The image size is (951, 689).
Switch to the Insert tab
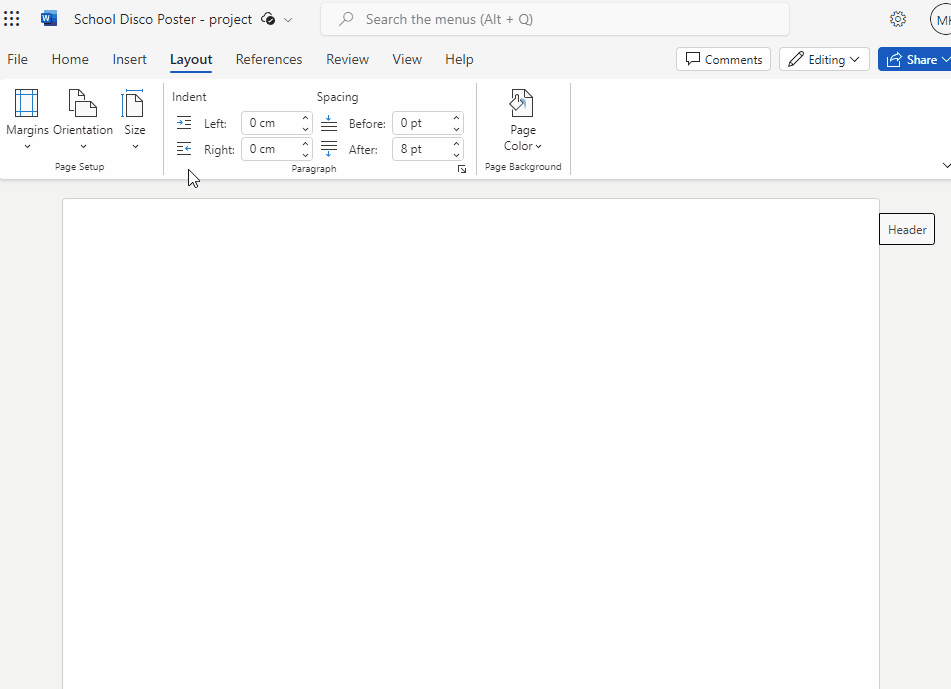click(129, 59)
